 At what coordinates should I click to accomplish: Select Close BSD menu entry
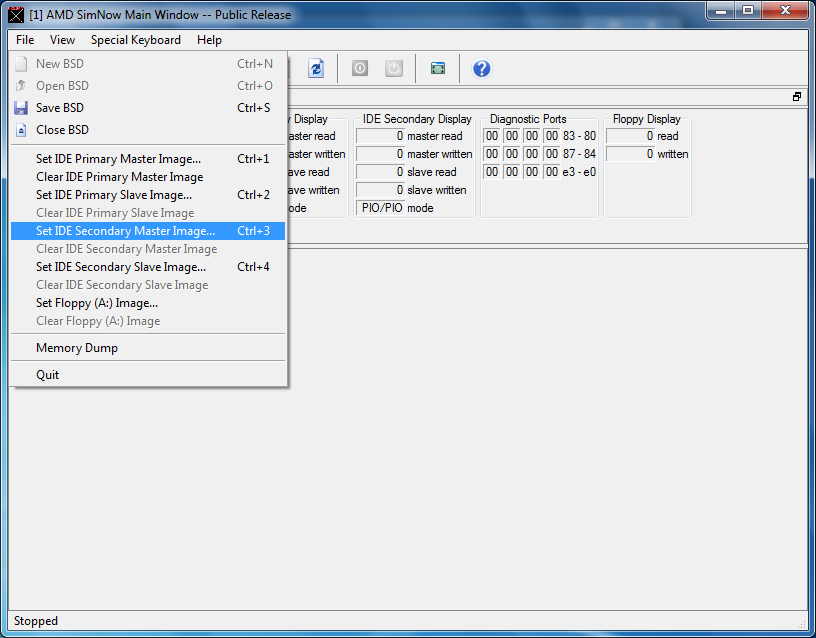coord(148,130)
